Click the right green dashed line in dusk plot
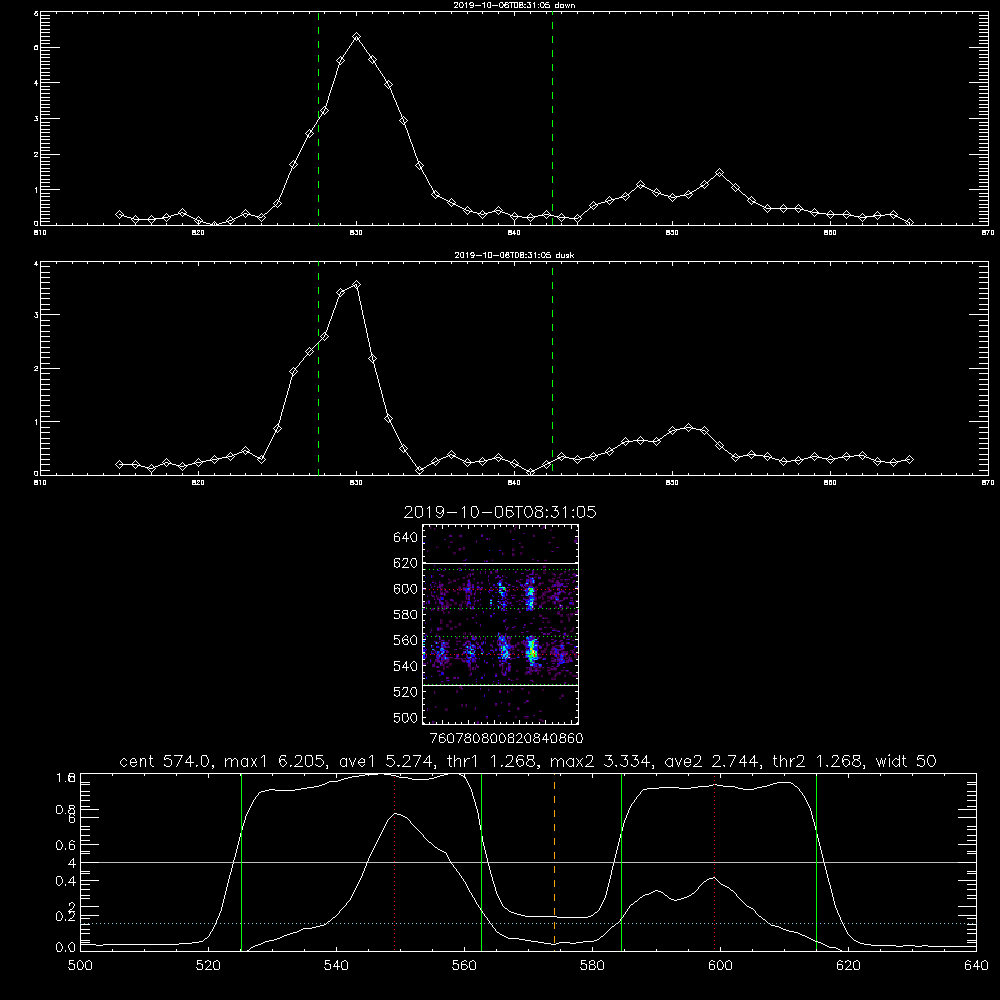Image resolution: width=1000 pixels, height=1000 pixels. (x=552, y=369)
